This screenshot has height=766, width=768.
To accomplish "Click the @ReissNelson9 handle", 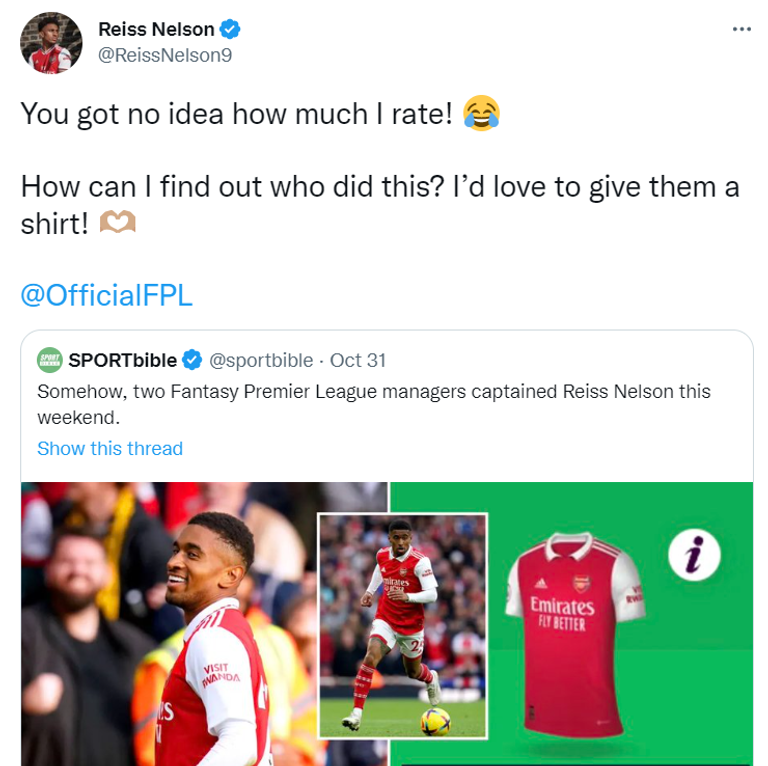I will (x=165, y=56).
